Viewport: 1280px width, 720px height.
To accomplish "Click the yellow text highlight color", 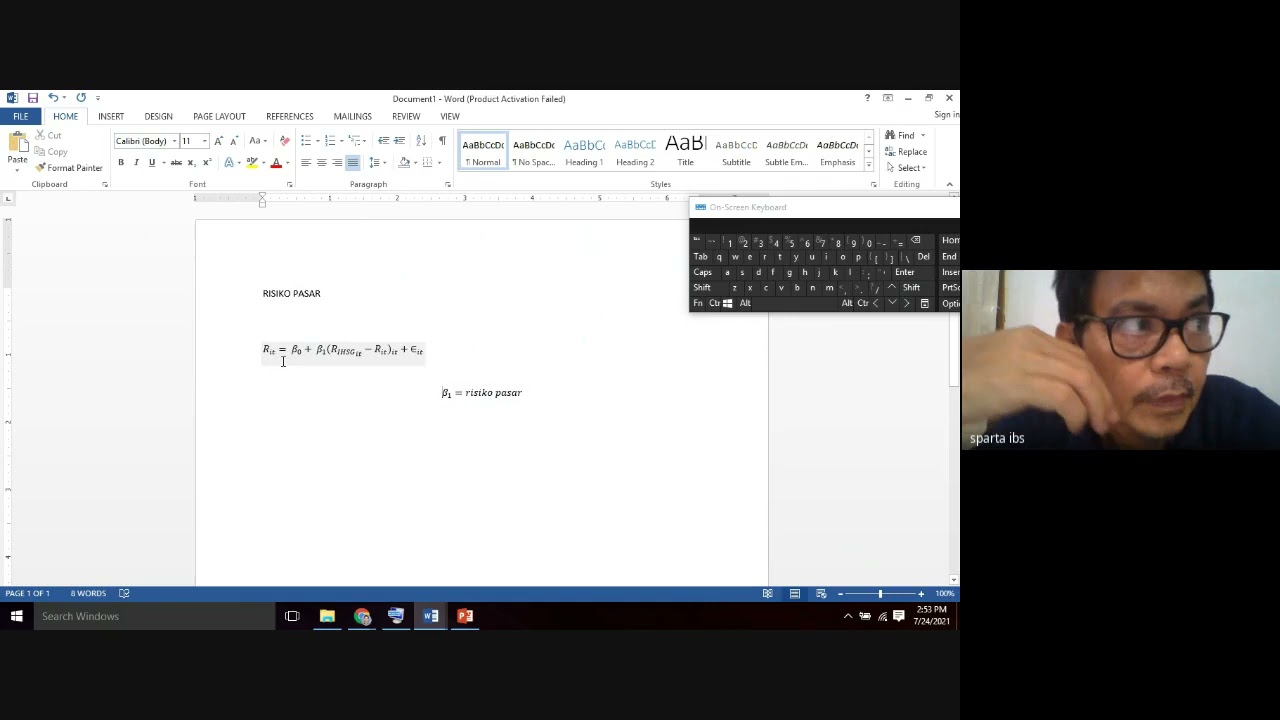I will [x=252, y=163].
